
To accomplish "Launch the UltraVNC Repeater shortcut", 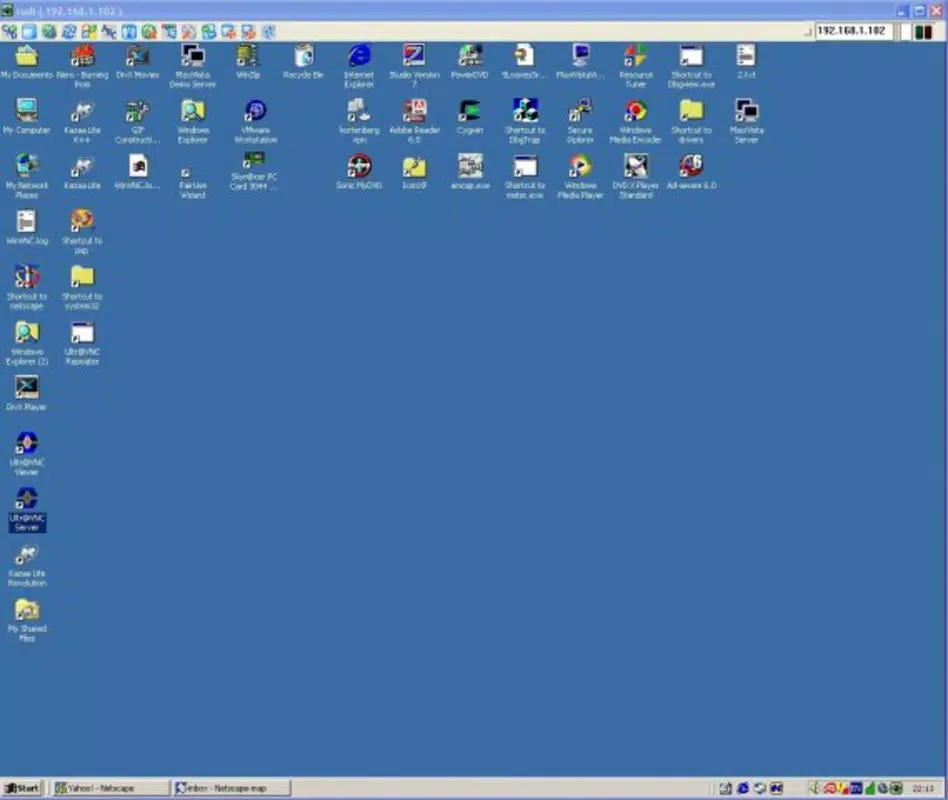I will [x=82, y=343].
